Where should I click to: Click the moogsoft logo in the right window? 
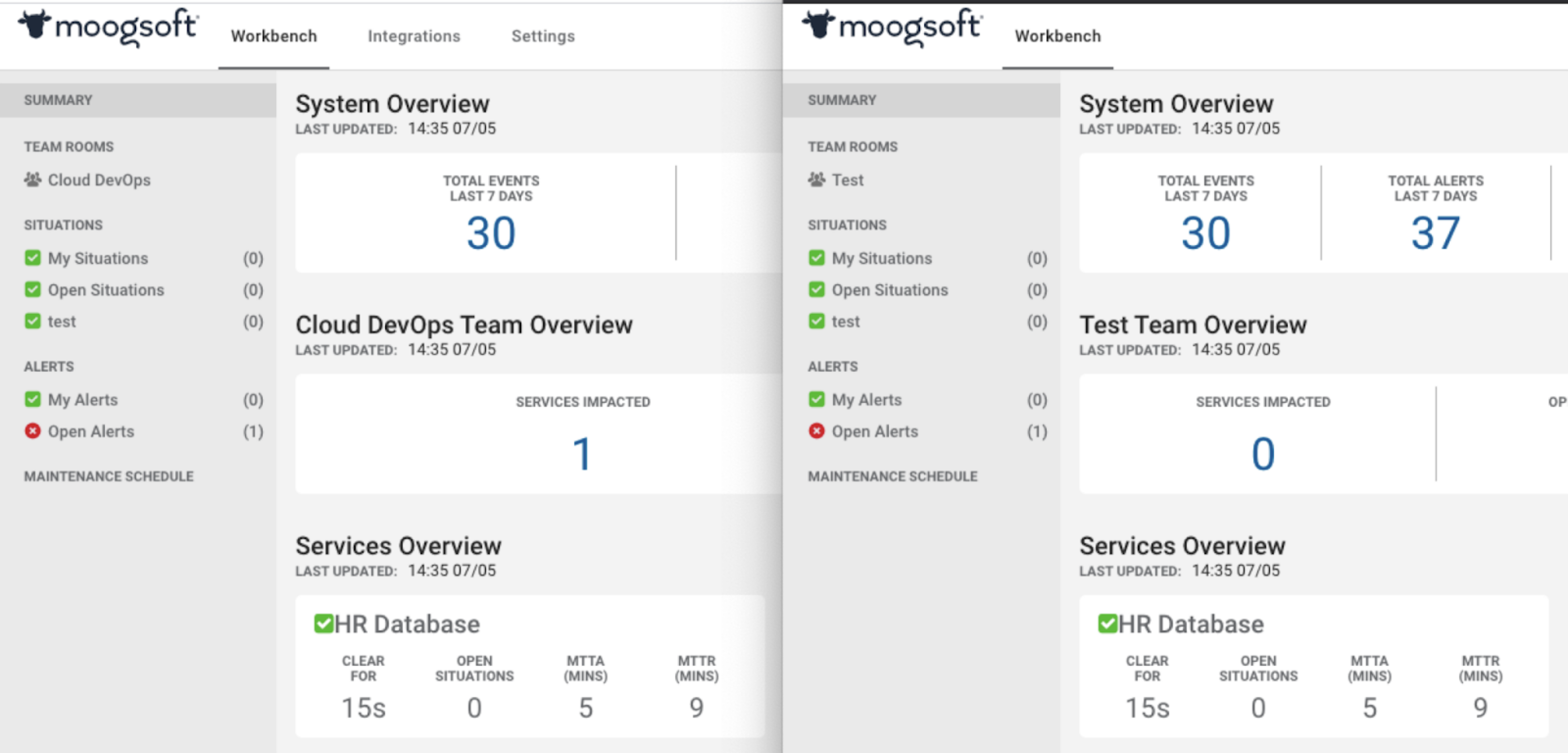891,27
